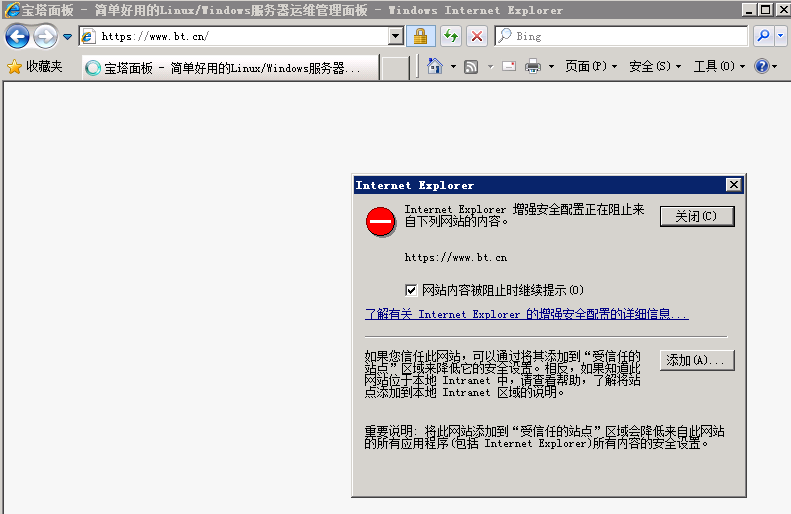Click the Forward arrow navigation button
The height and width of the screenshot is (514, 791).
coord(45,36)
